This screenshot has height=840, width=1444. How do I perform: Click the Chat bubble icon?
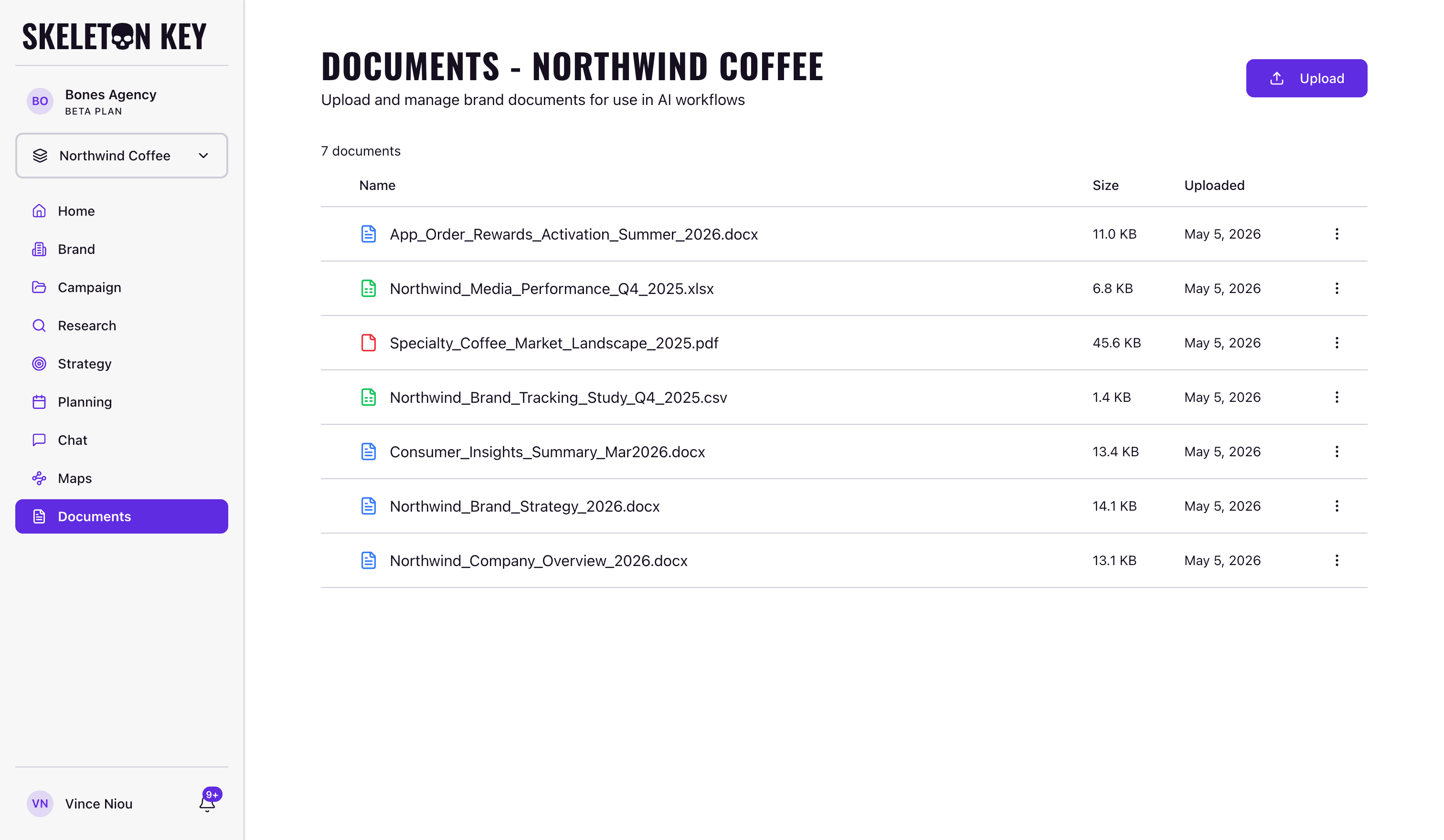[39, 441]
